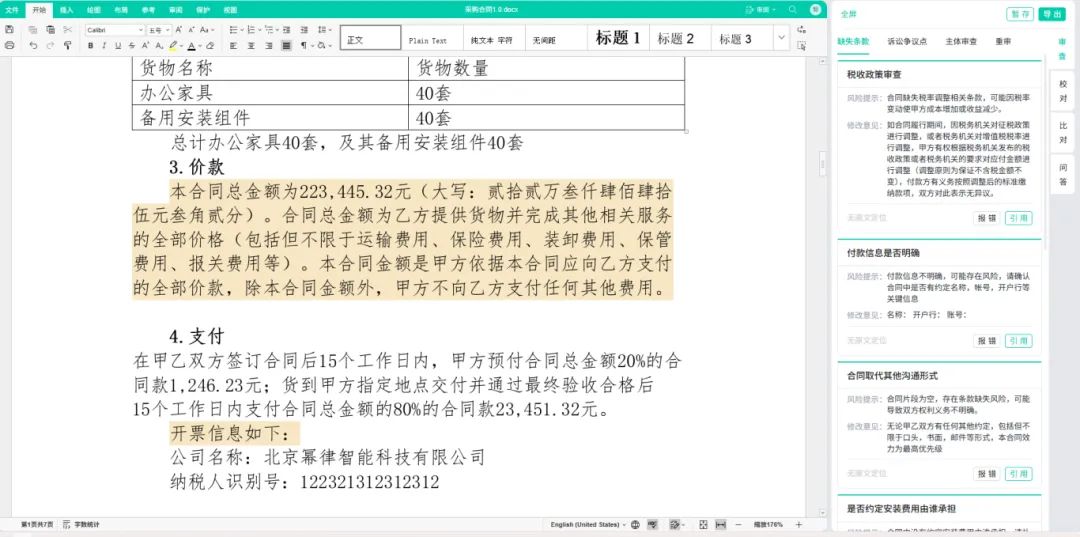
Task: Toggle justified text alignment
Action: click(286, 45)
